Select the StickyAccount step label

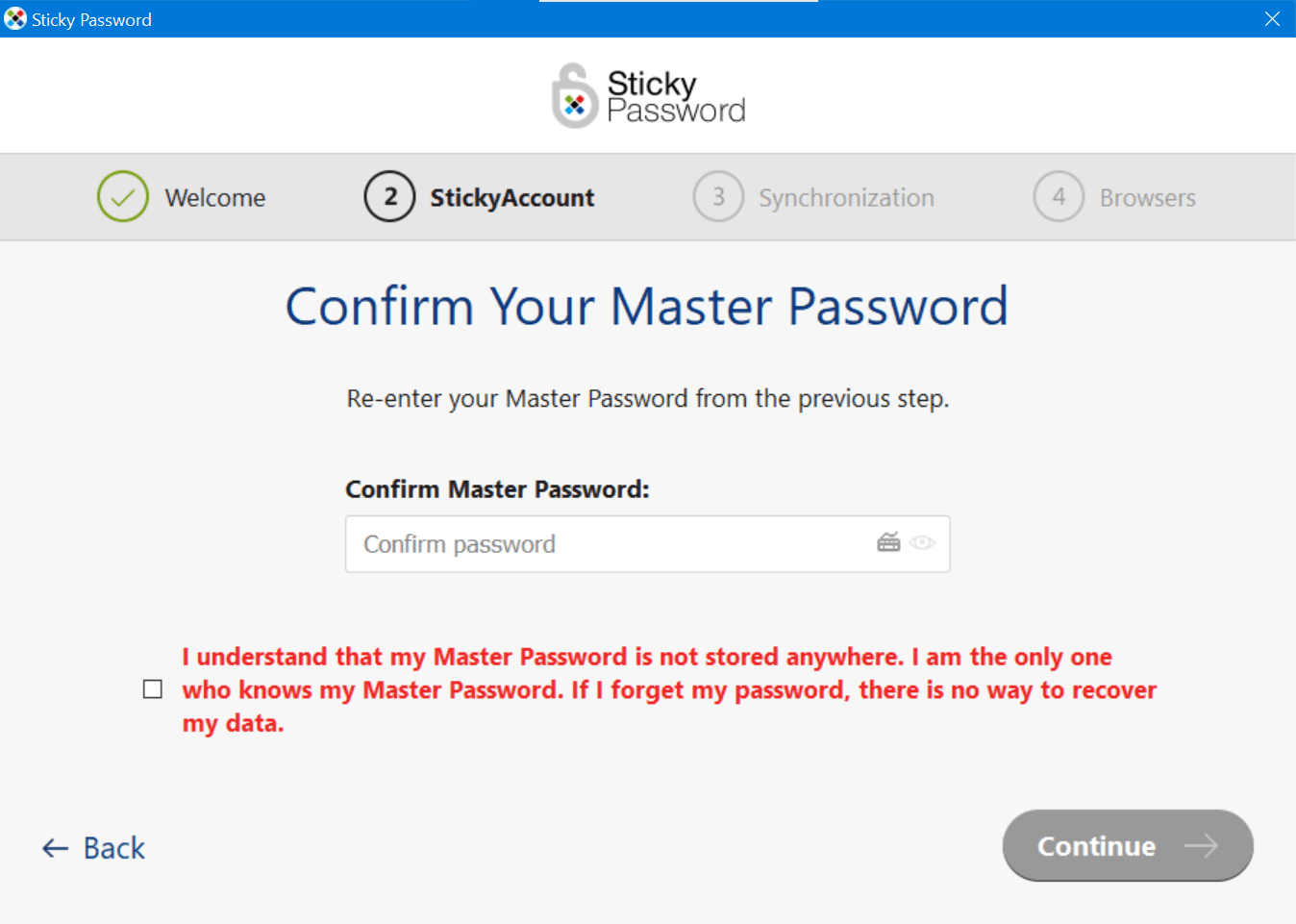(511, 198)
